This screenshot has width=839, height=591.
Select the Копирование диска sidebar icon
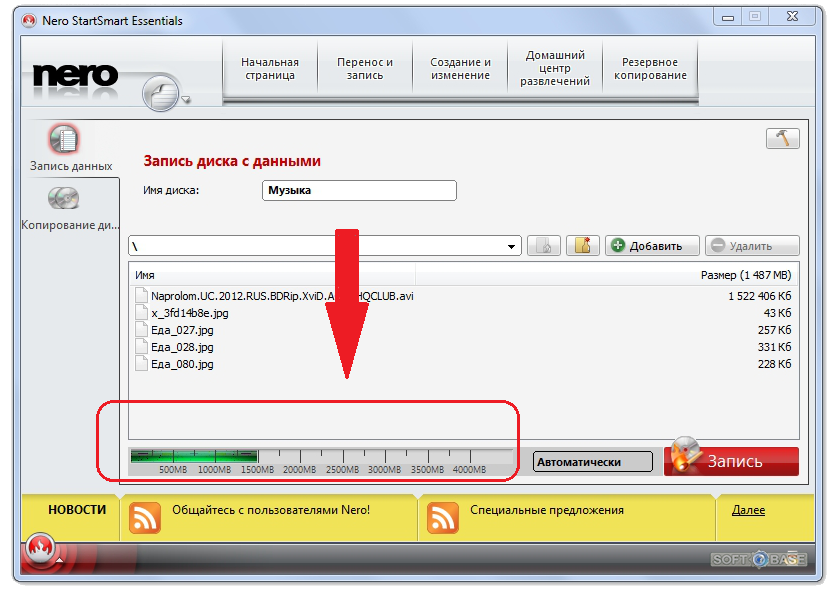tap(64, 198)
